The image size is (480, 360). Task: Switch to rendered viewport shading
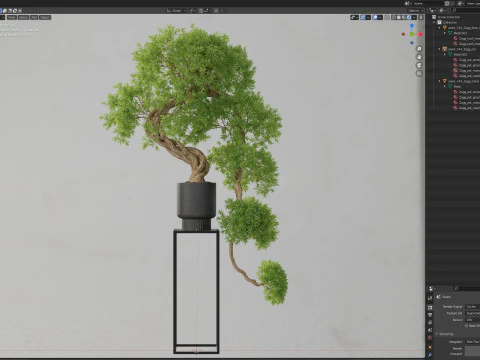409,17
